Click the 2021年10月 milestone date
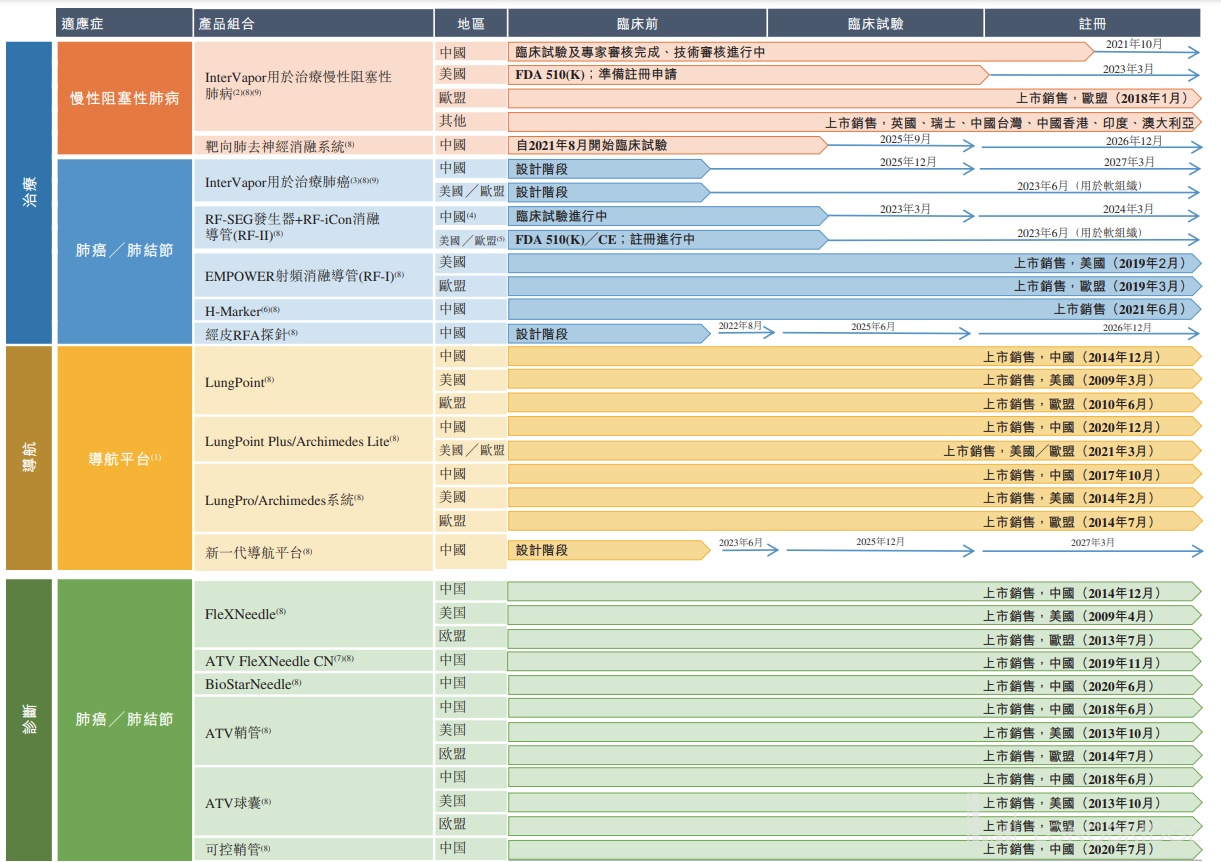Viewport: 1221px width, 862px height. pos(1134,45)
